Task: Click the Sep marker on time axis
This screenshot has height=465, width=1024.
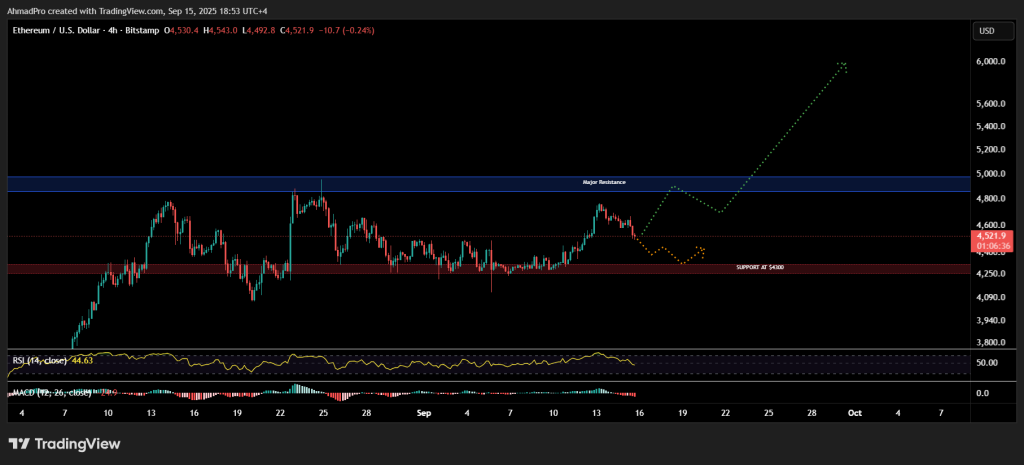Action: (x=423, y=412)
